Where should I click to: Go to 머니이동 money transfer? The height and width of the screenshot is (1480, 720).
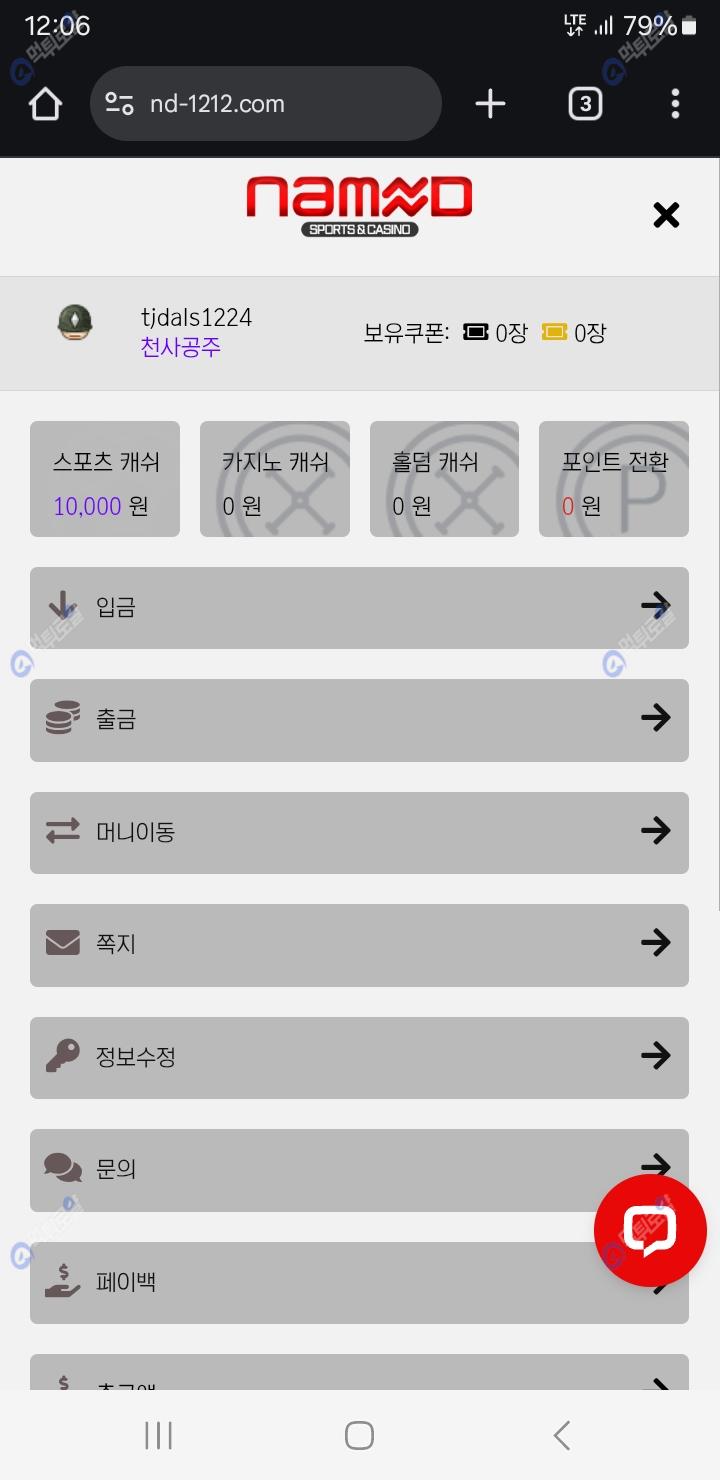click(x=359, y=832)
